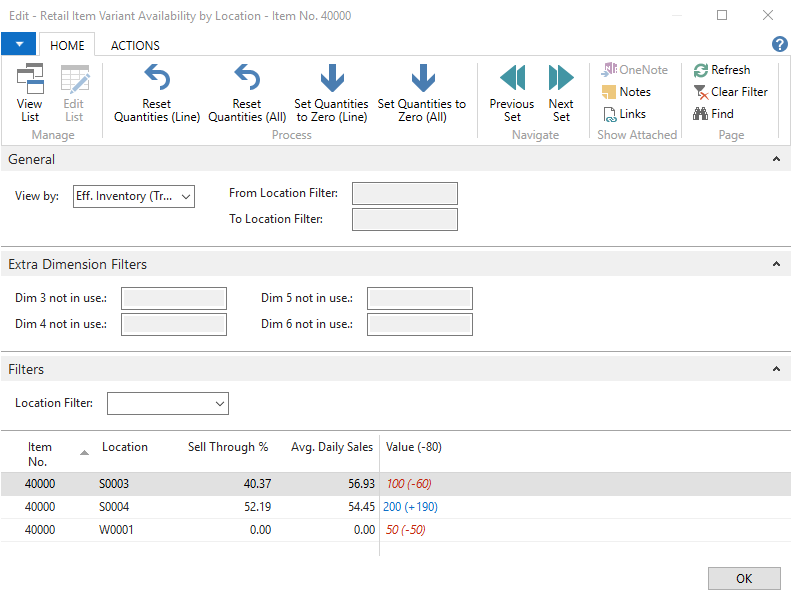Click the Location column header
This screenshot has height=601, width=792.
coord(125,447)
